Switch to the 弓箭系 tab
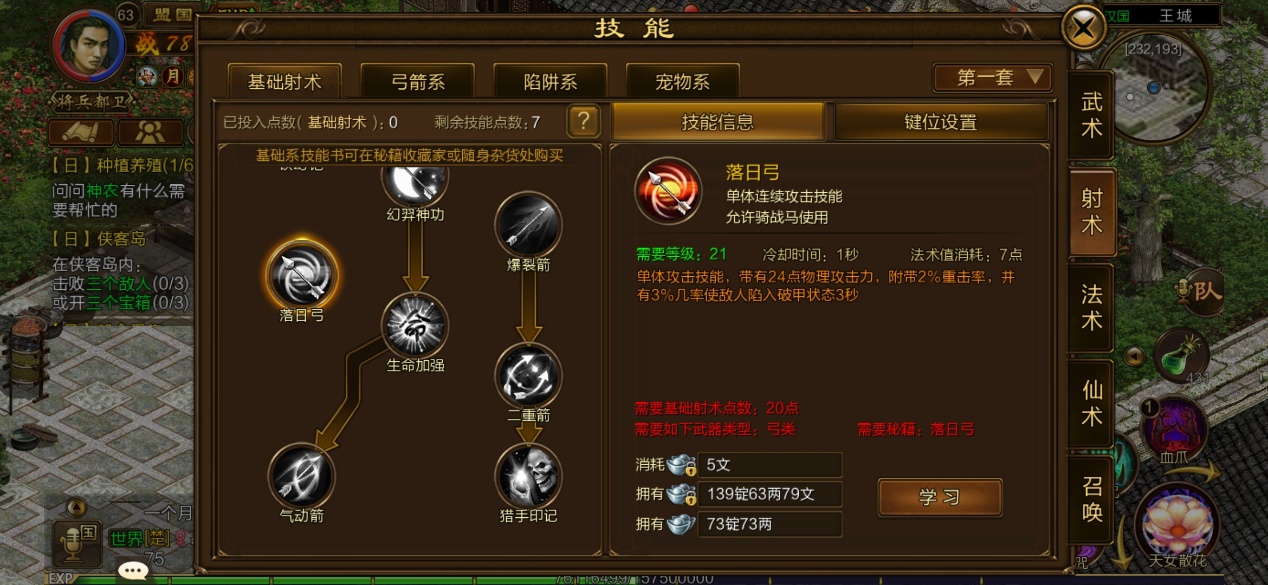Image resolution: width=1268 pixels, height=585 pixels. [418, 82]
